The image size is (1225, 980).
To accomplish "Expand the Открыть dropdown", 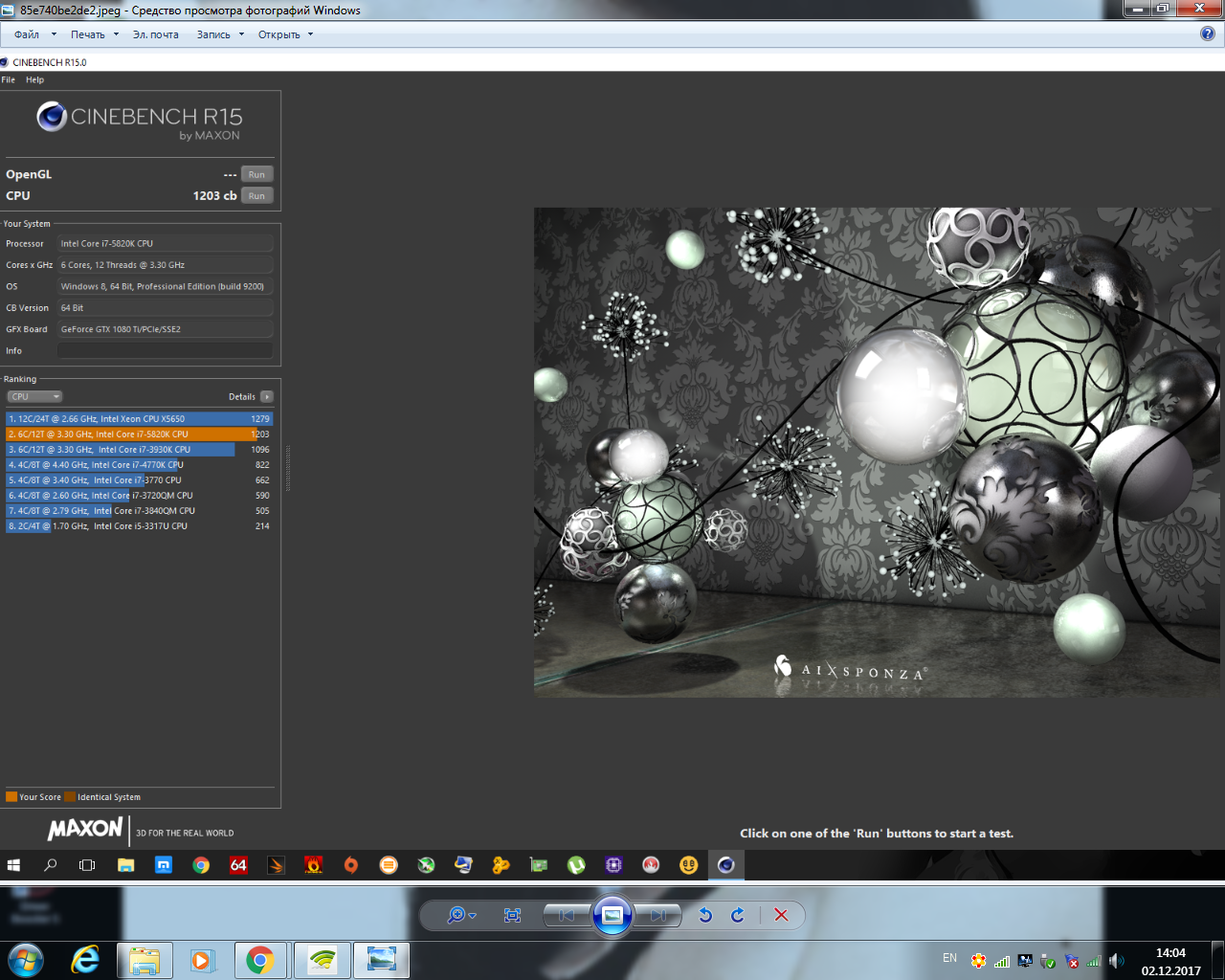I will tap(285, 34).
